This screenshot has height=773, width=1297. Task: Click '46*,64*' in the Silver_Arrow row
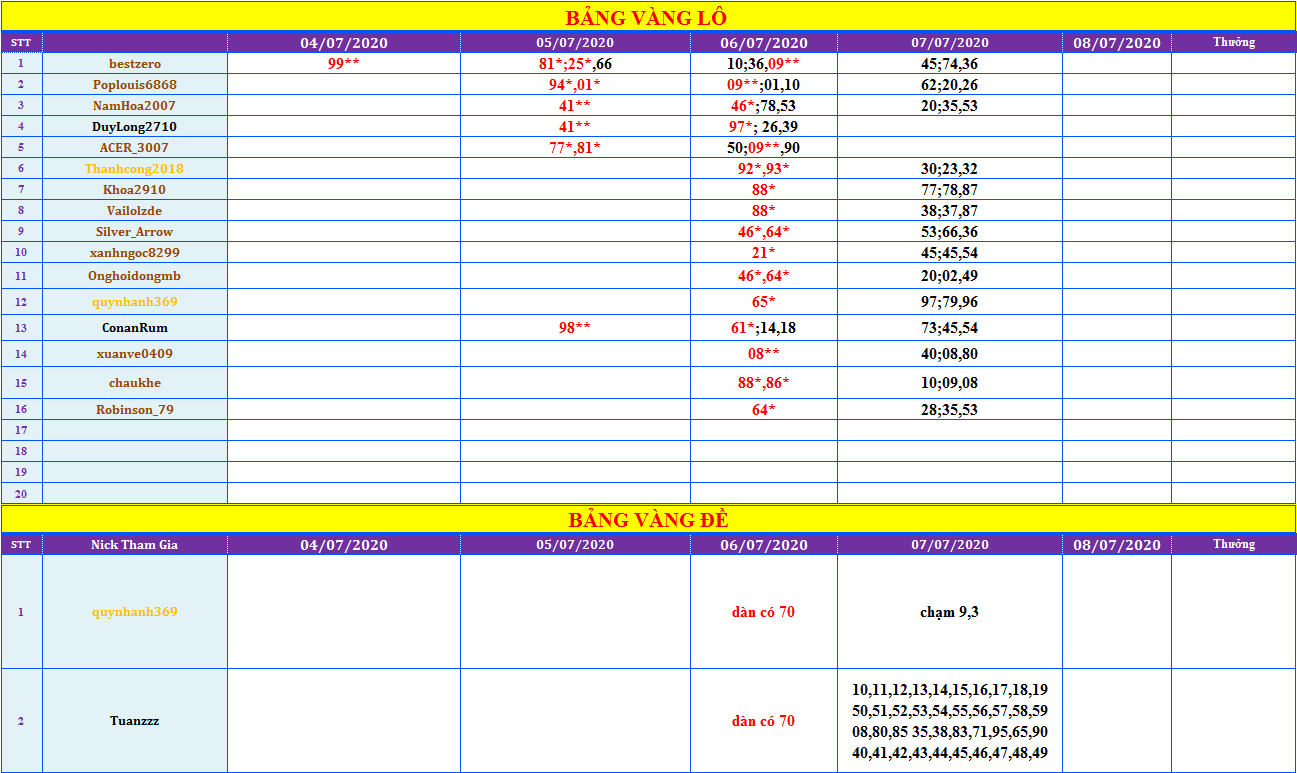(764, 232)
